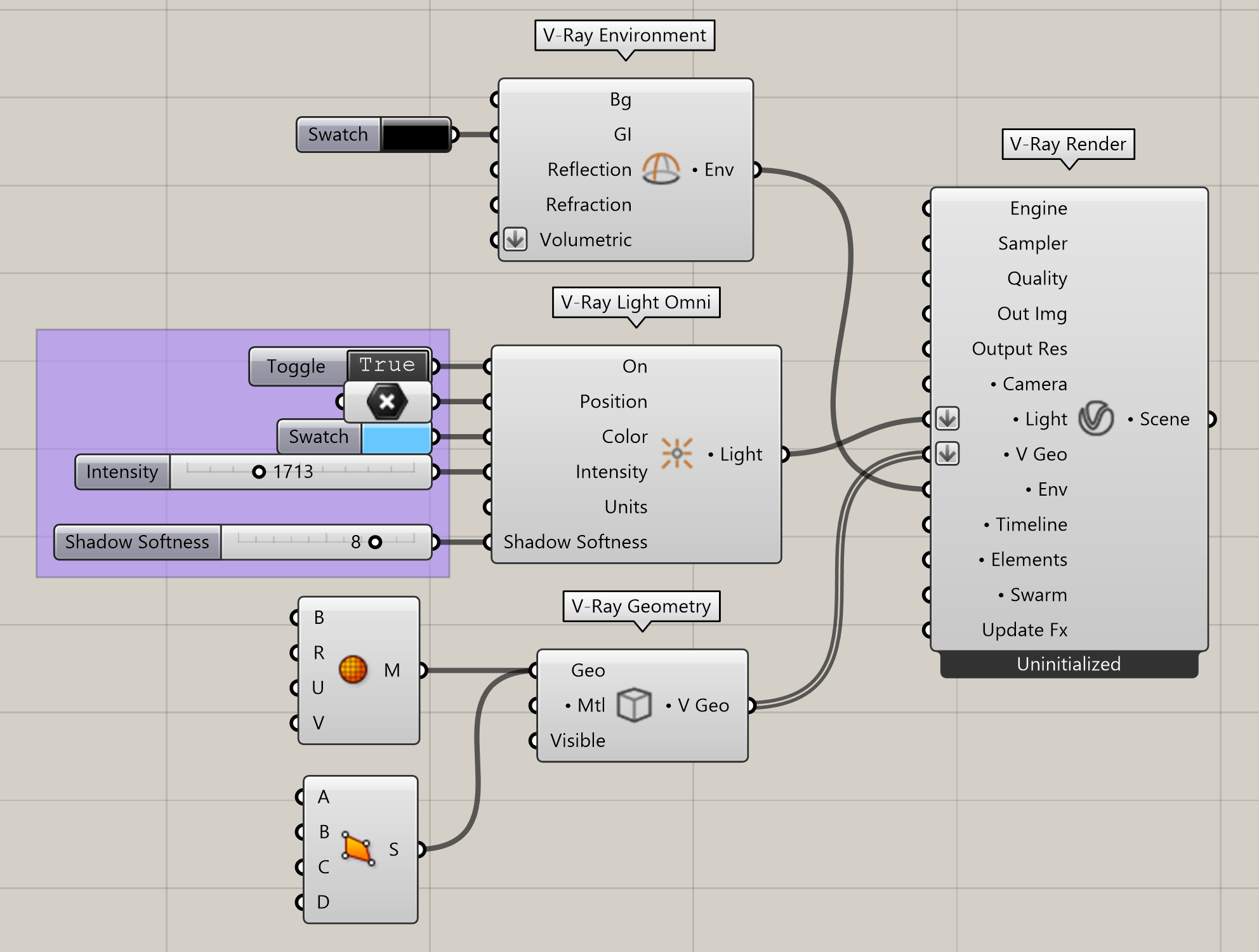The width and height of the screenshot is (1259, 952).
Task: Click the V-Ray Environment dome icon
Action: point(661,169)
